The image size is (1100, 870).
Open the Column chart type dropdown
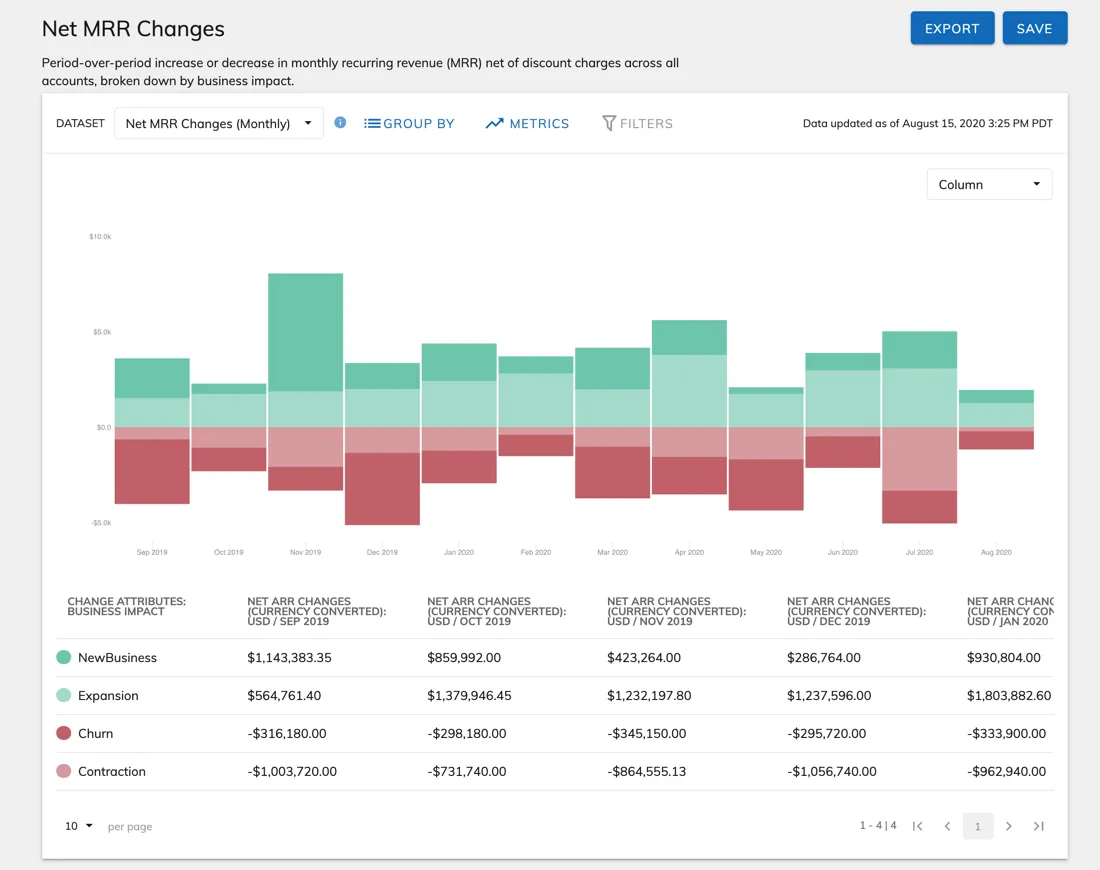coord(989,185)
